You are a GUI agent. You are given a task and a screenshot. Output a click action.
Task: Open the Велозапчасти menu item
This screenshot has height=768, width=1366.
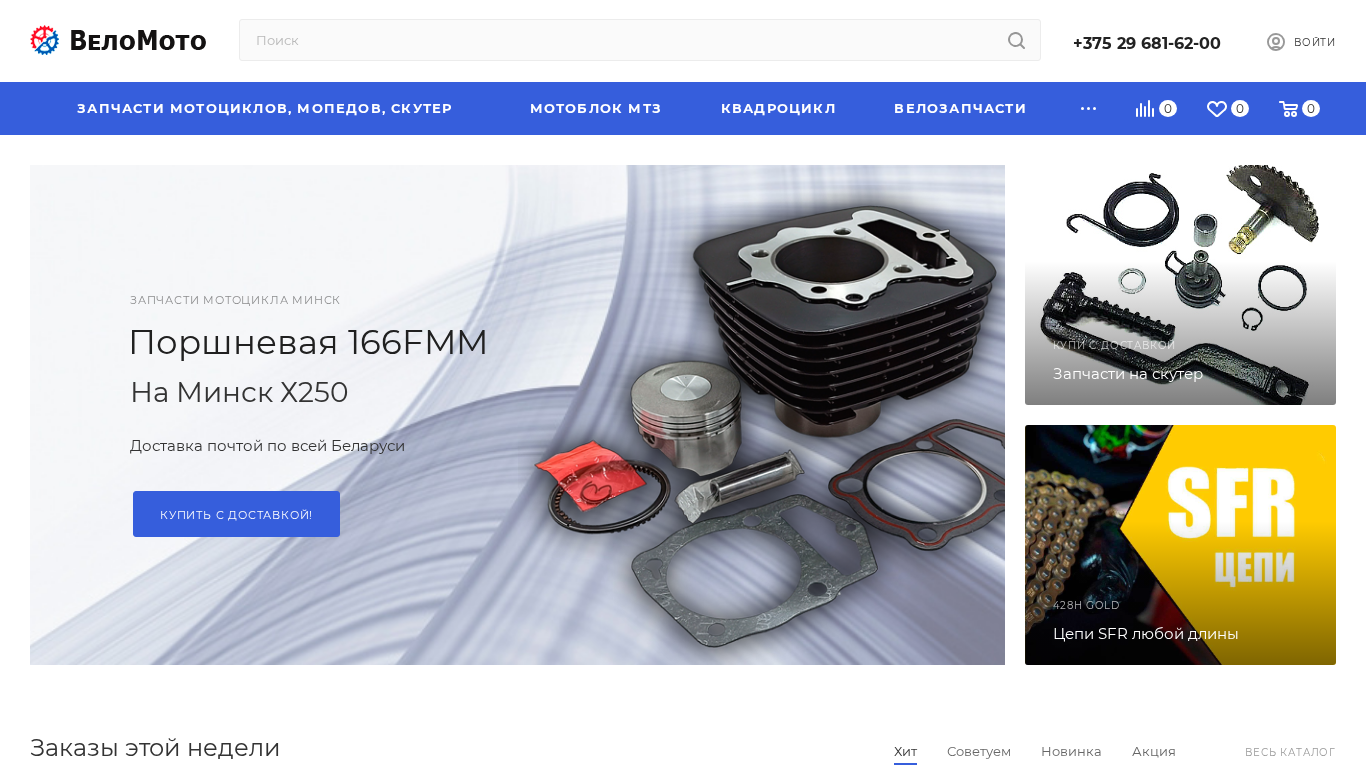960,109
